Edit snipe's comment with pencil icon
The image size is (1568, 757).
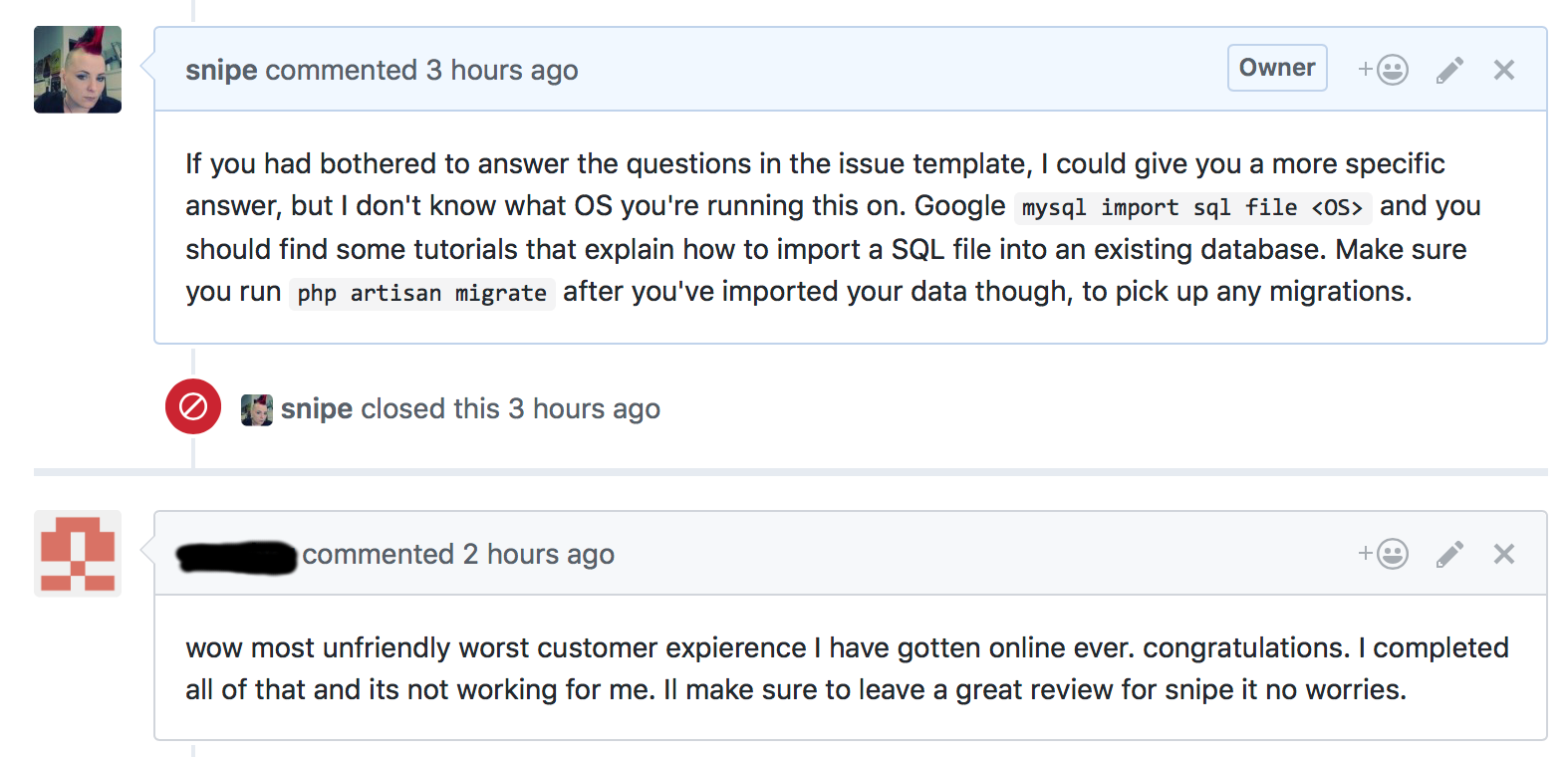1449,70
